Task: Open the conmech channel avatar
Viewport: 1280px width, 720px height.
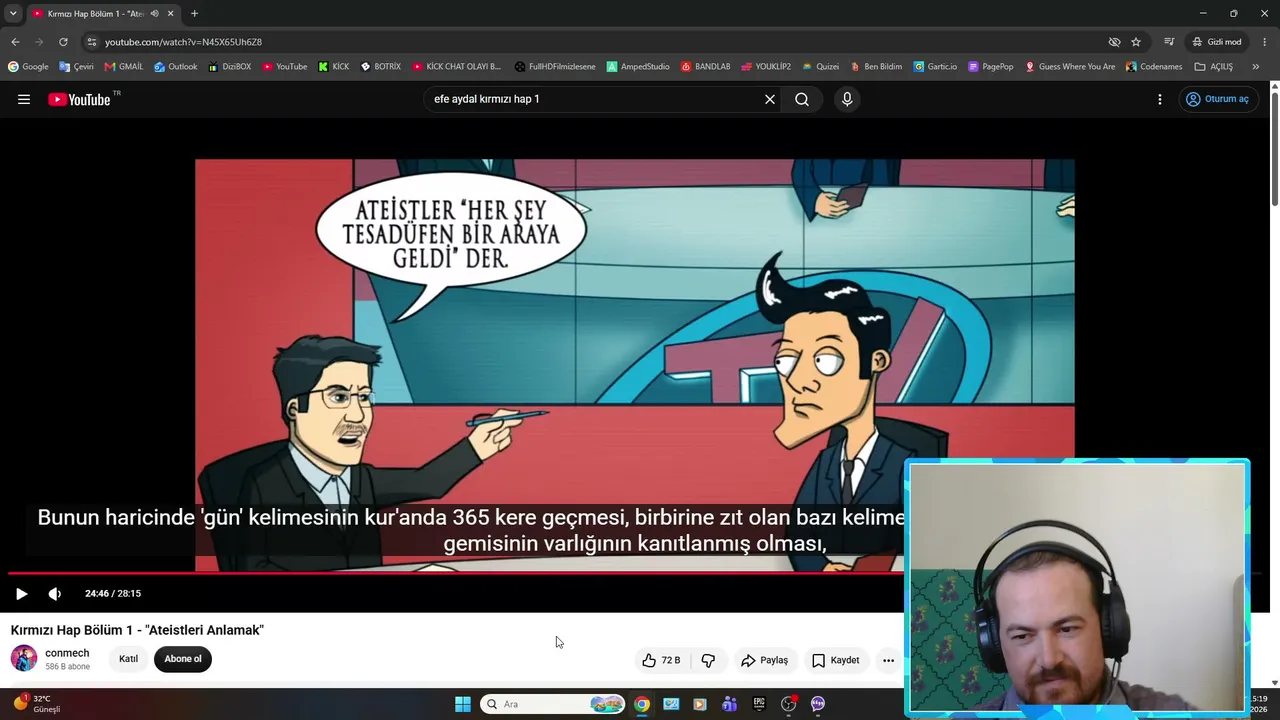Action: tap(24, 658)
